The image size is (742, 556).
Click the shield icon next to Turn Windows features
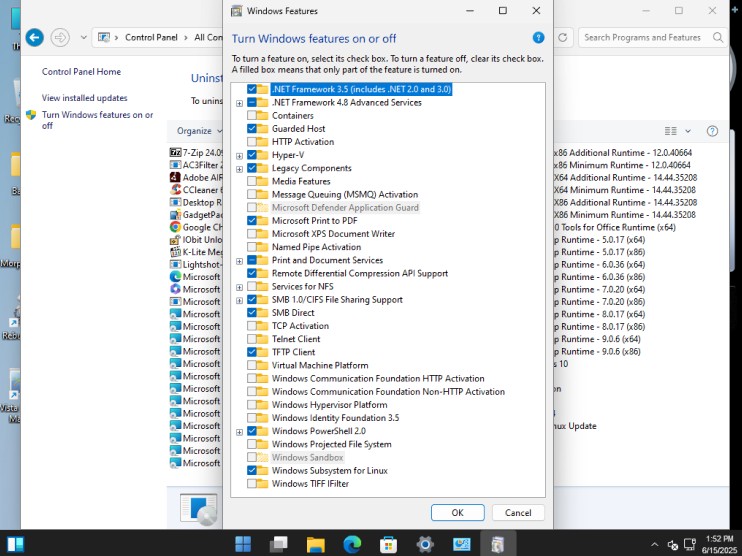point(31,115)
